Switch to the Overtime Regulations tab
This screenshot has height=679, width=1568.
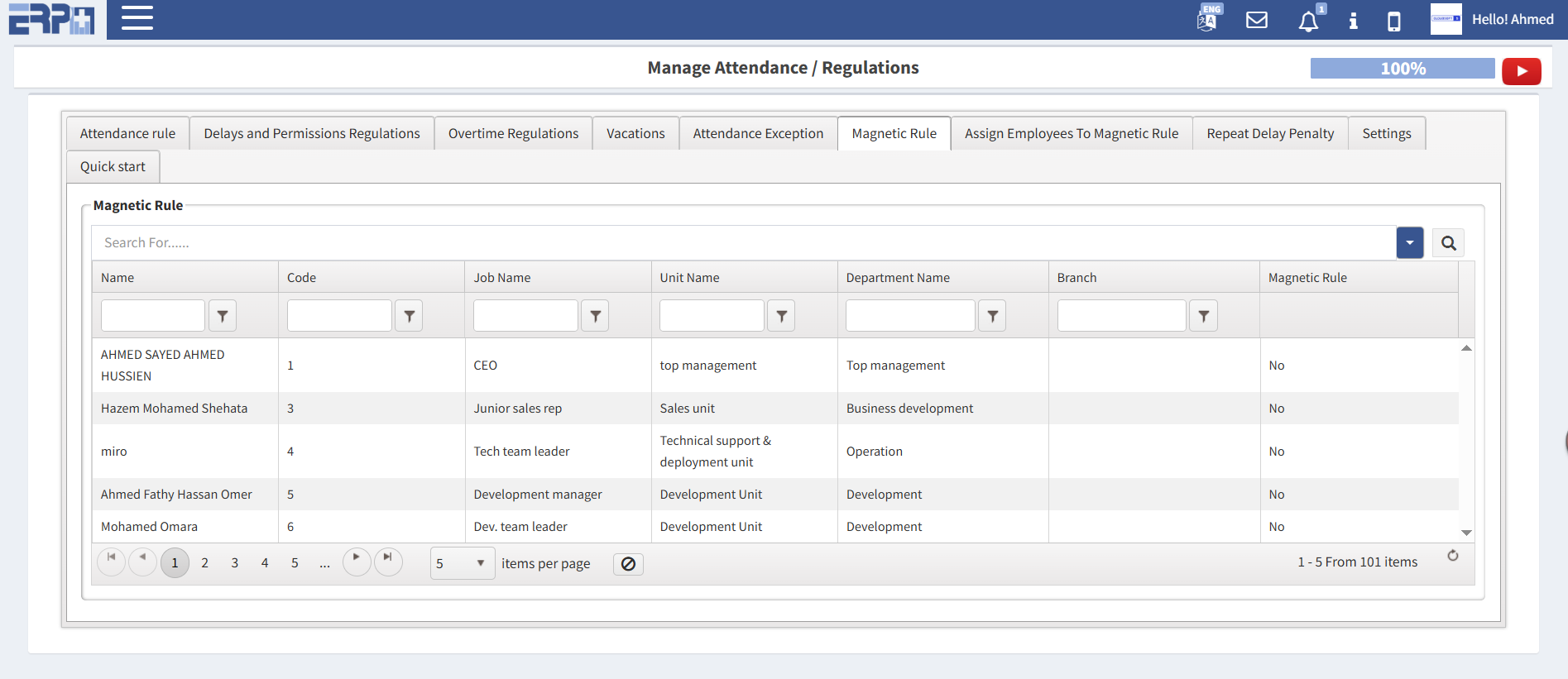point(513,133)
